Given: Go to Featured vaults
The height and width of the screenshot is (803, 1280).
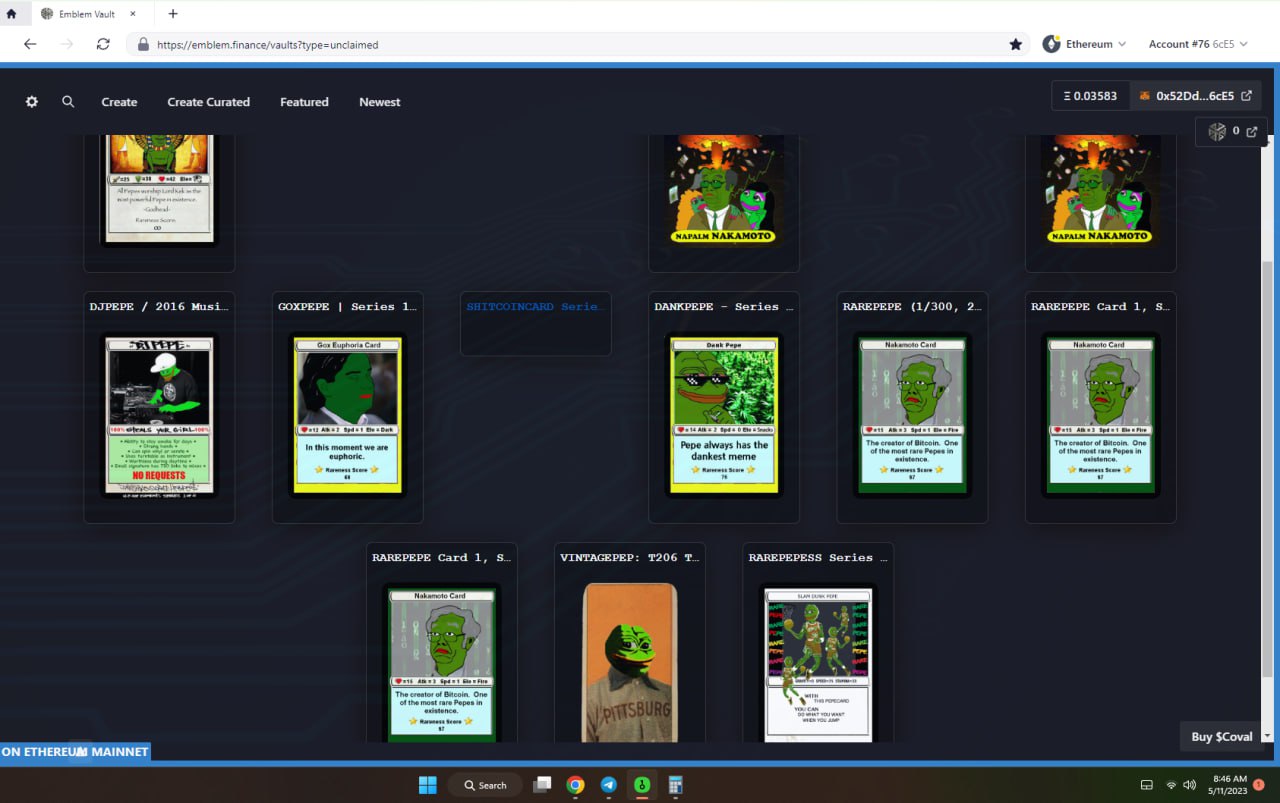Looking at the screenshot, I should (x=304, y=102).
